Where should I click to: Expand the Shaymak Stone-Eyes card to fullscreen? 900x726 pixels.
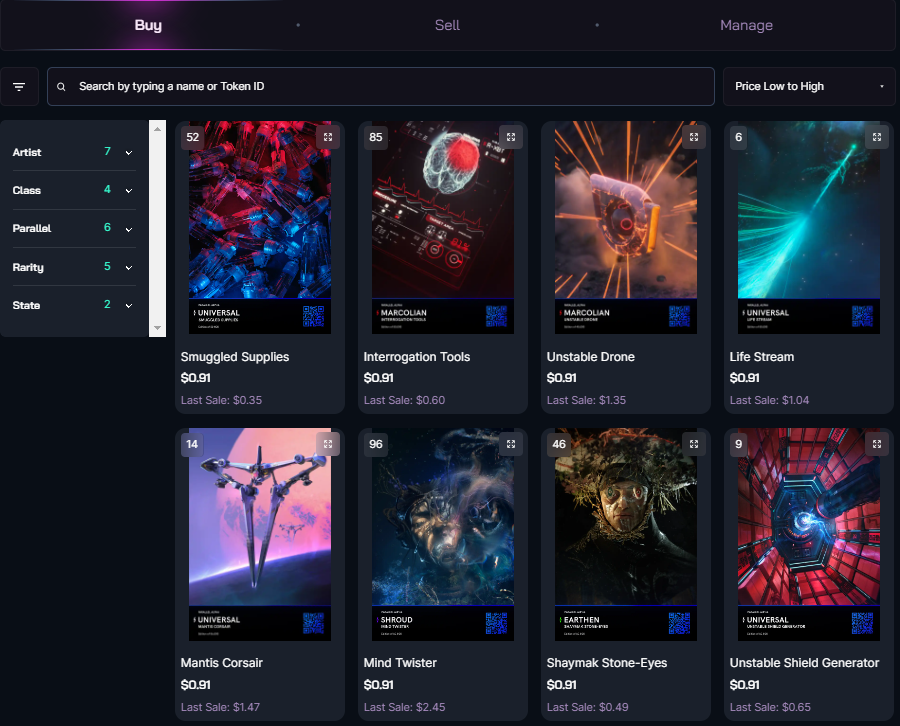694,443
